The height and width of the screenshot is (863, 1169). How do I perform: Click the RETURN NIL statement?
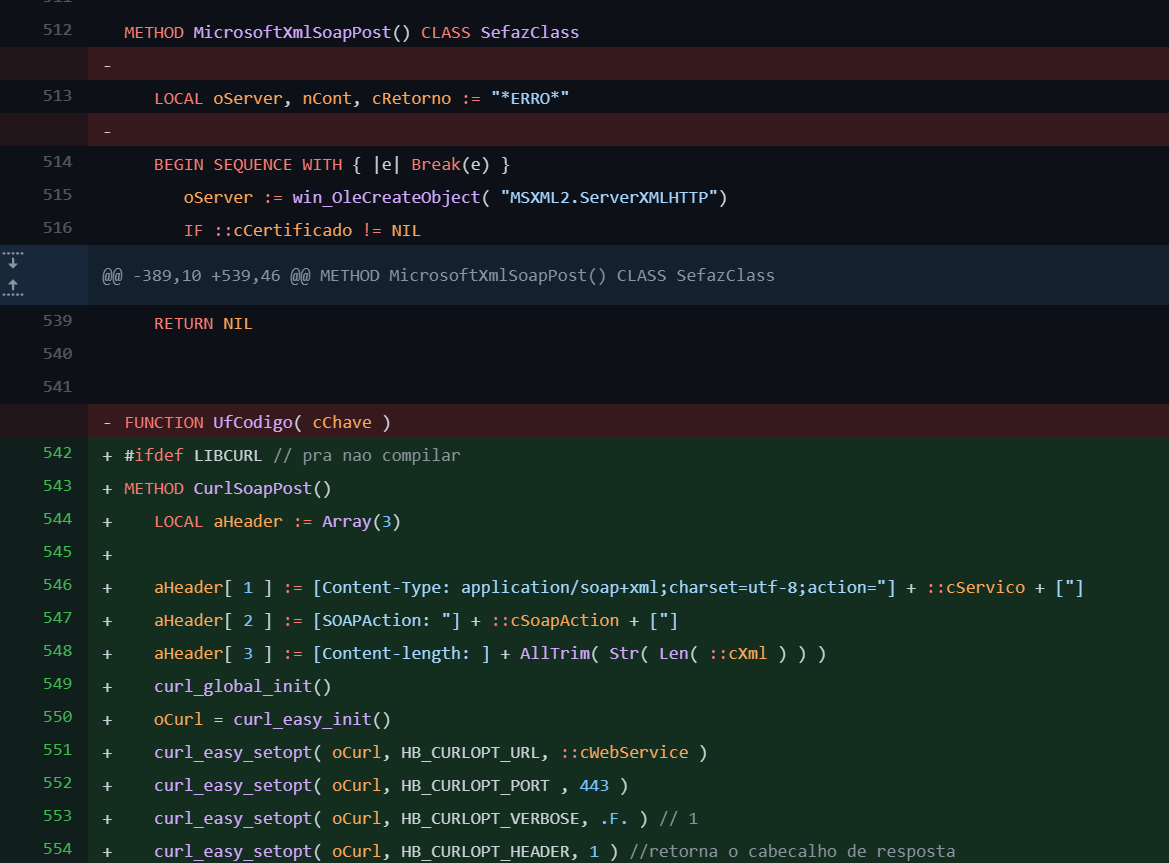coord(203,324)
